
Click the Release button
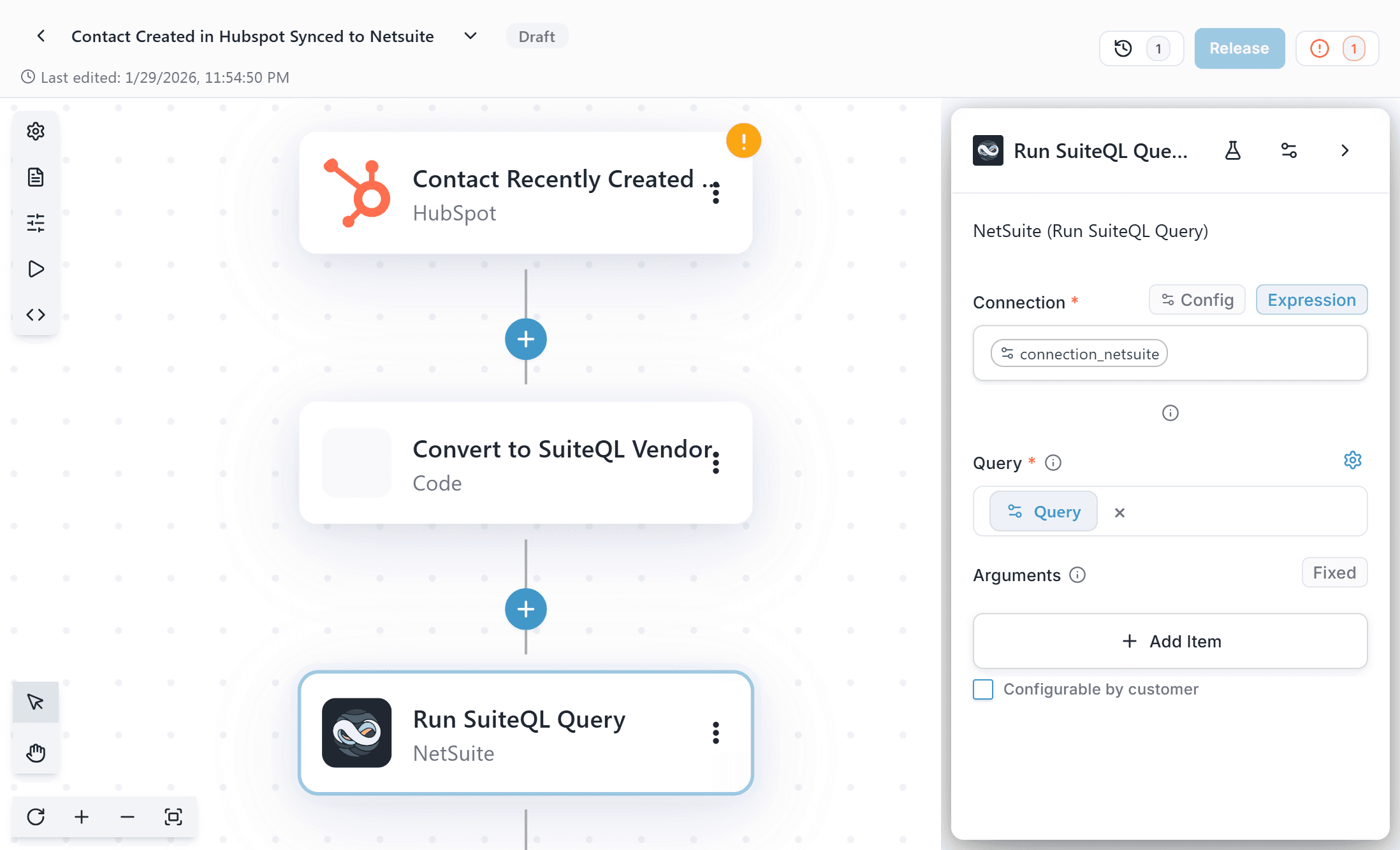pyautogui.click(x=1239, y=48)
